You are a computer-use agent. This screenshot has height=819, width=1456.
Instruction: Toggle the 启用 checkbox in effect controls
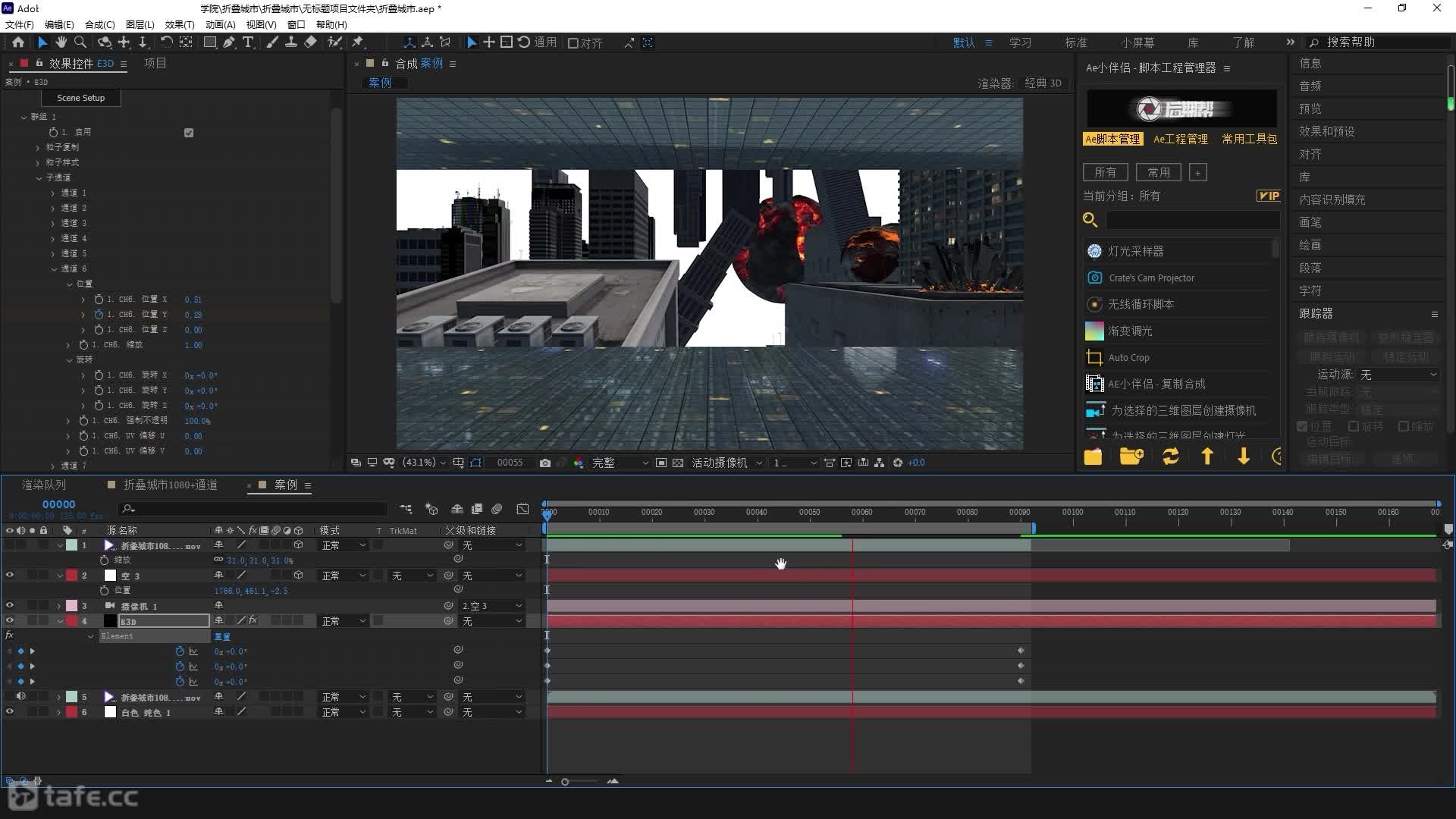pyautogui.click(x=189, y=132)
